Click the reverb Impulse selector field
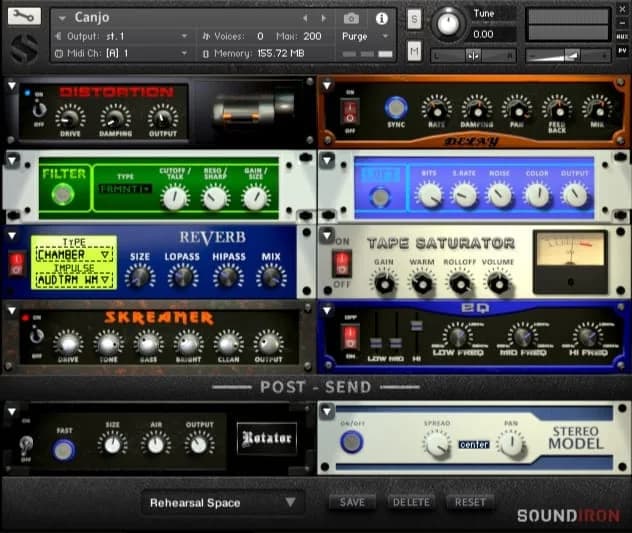 pos(73,280)
